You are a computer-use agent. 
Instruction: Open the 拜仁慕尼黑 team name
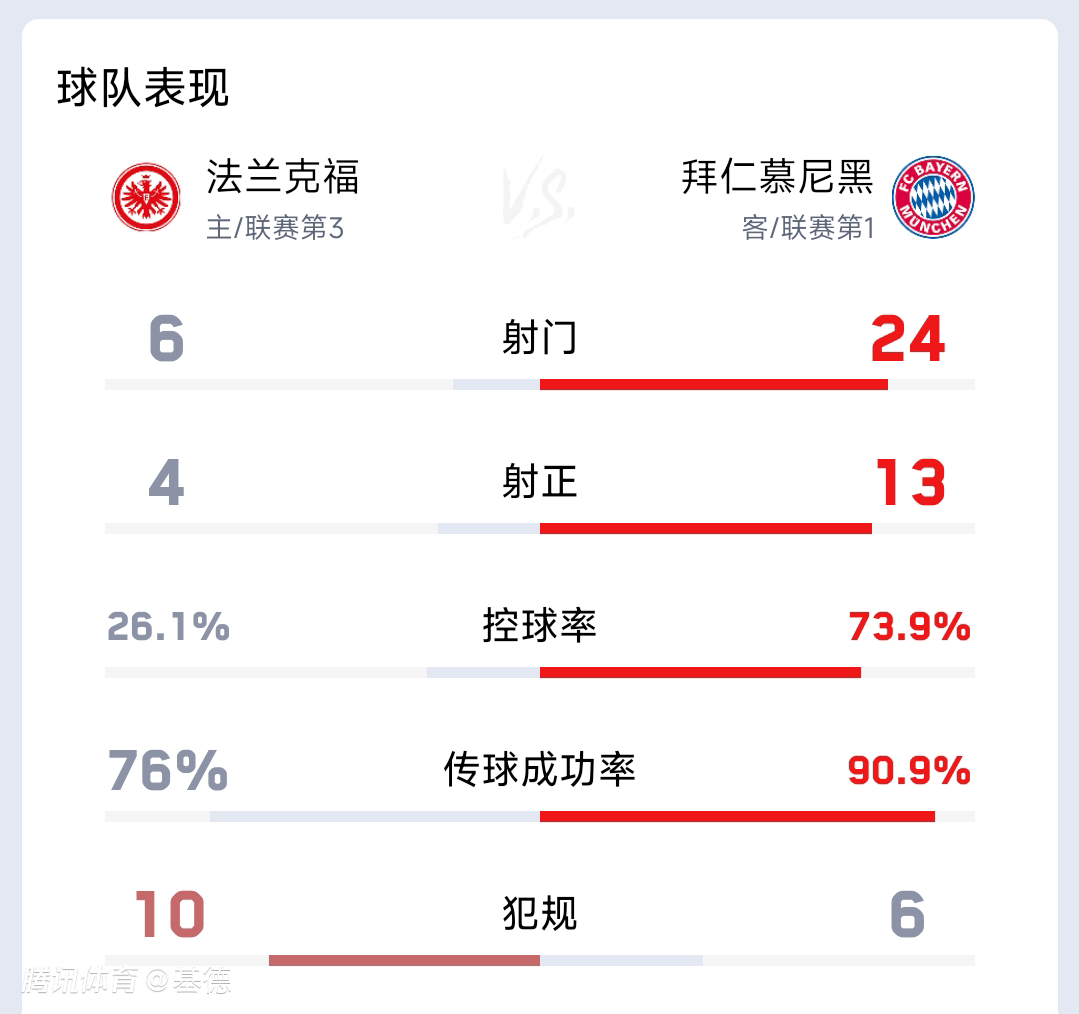[778, 177]
